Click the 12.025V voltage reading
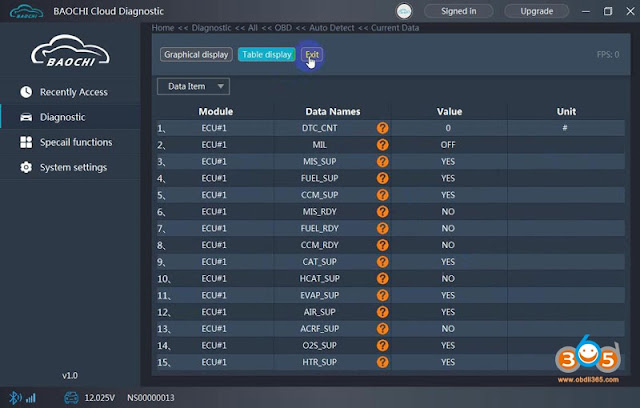640x408 pixels. [100, 398]
